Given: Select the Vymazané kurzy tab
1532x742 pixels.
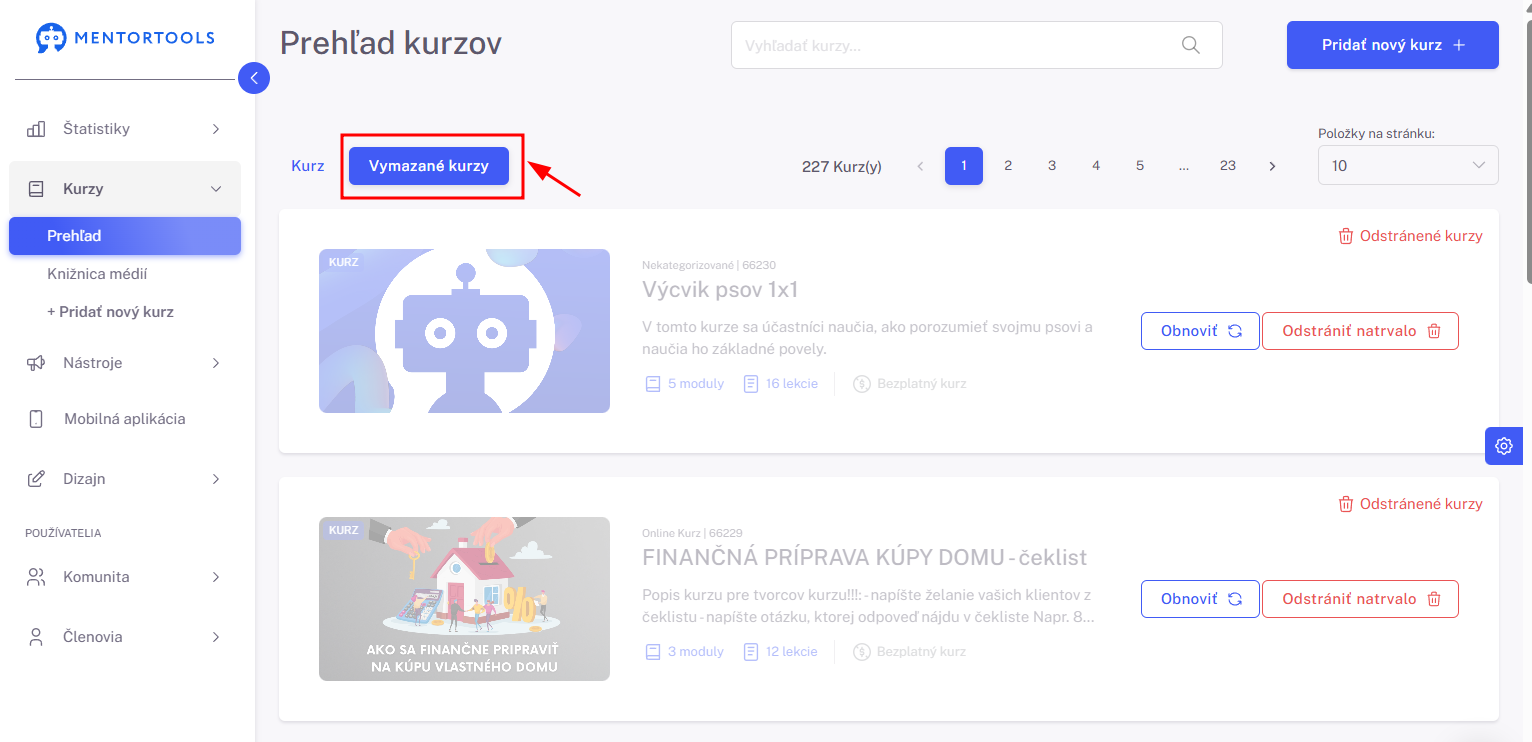Looking at the screenshot, I should [429, 166].
